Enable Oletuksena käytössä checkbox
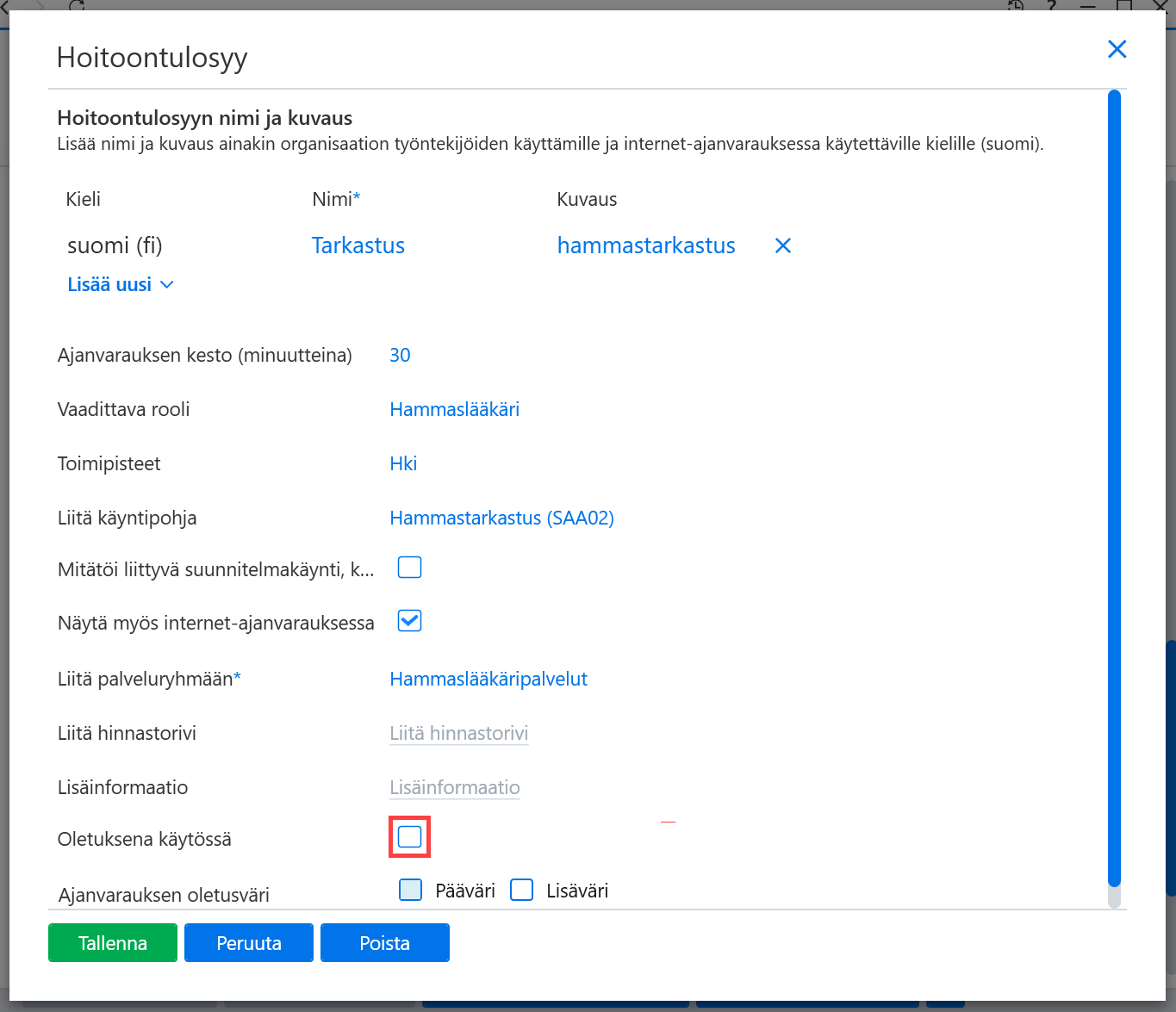Screen dimensions: 1176x1012 click(409, 836)
